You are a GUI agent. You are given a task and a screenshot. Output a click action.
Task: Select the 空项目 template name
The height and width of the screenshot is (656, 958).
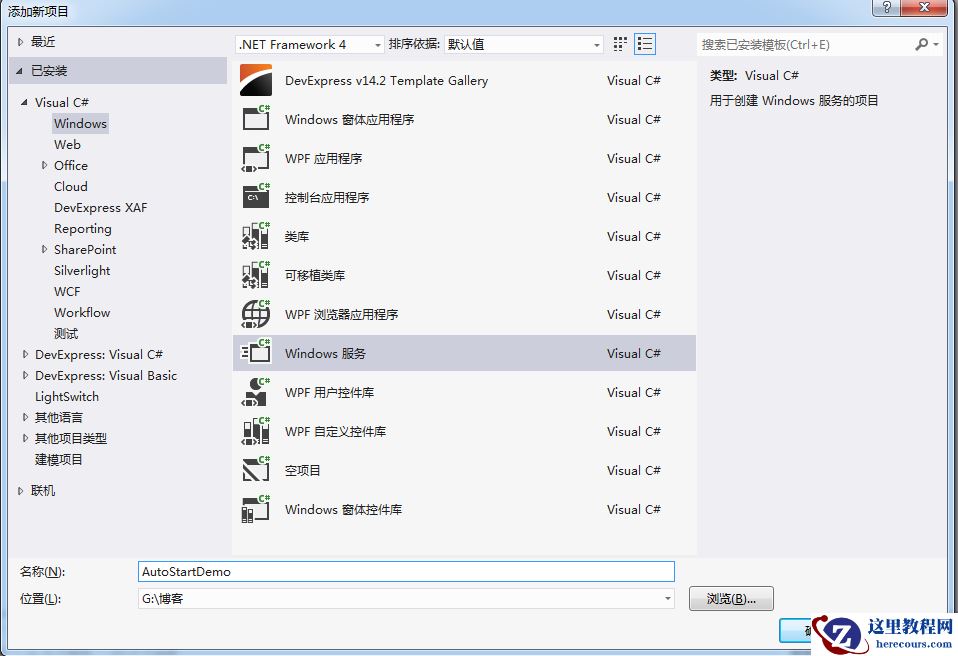click(302, 470)
